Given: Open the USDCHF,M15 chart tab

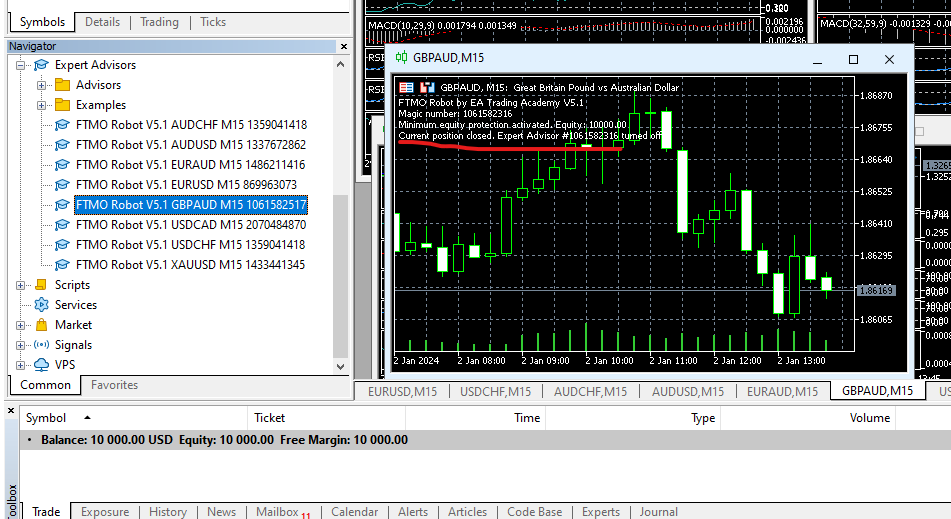Looking at the screenshot, I should point(496,392).
